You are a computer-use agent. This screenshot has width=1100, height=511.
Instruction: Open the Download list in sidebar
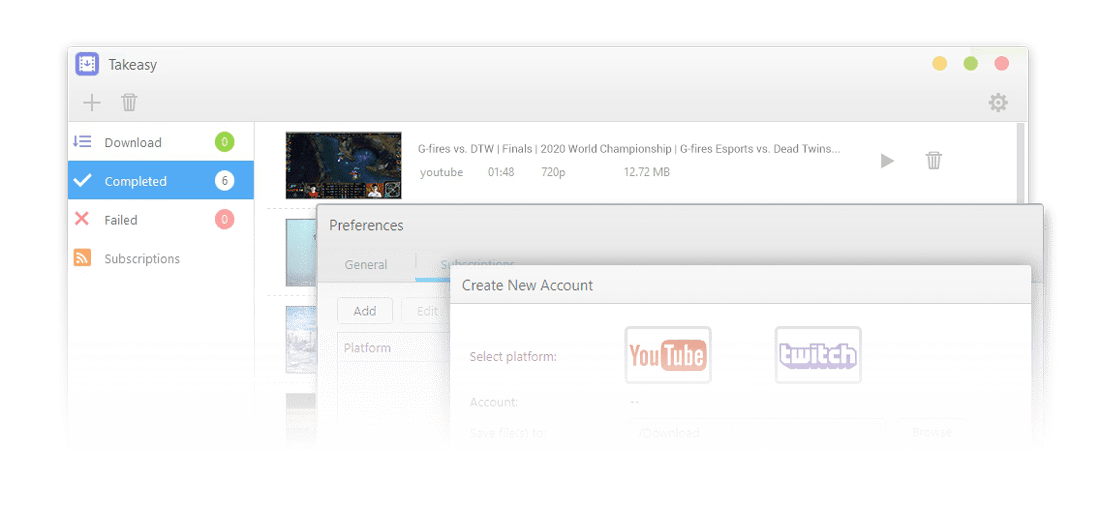[x=132, y=143]
